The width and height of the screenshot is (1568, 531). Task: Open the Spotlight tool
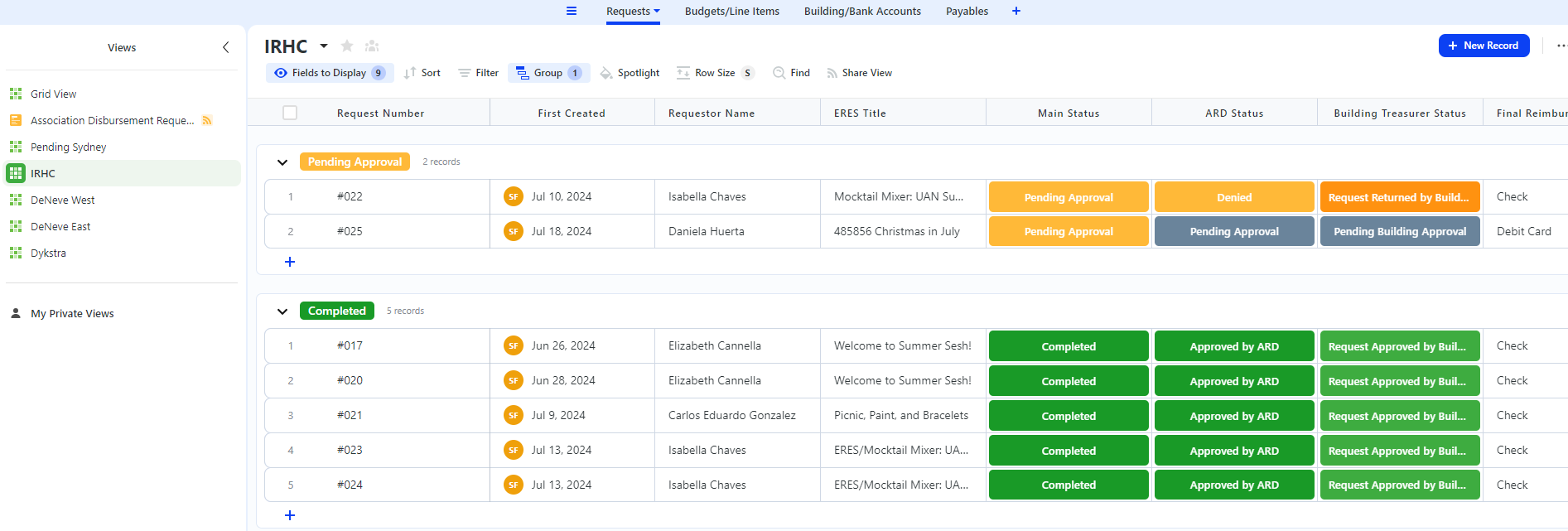630,73
